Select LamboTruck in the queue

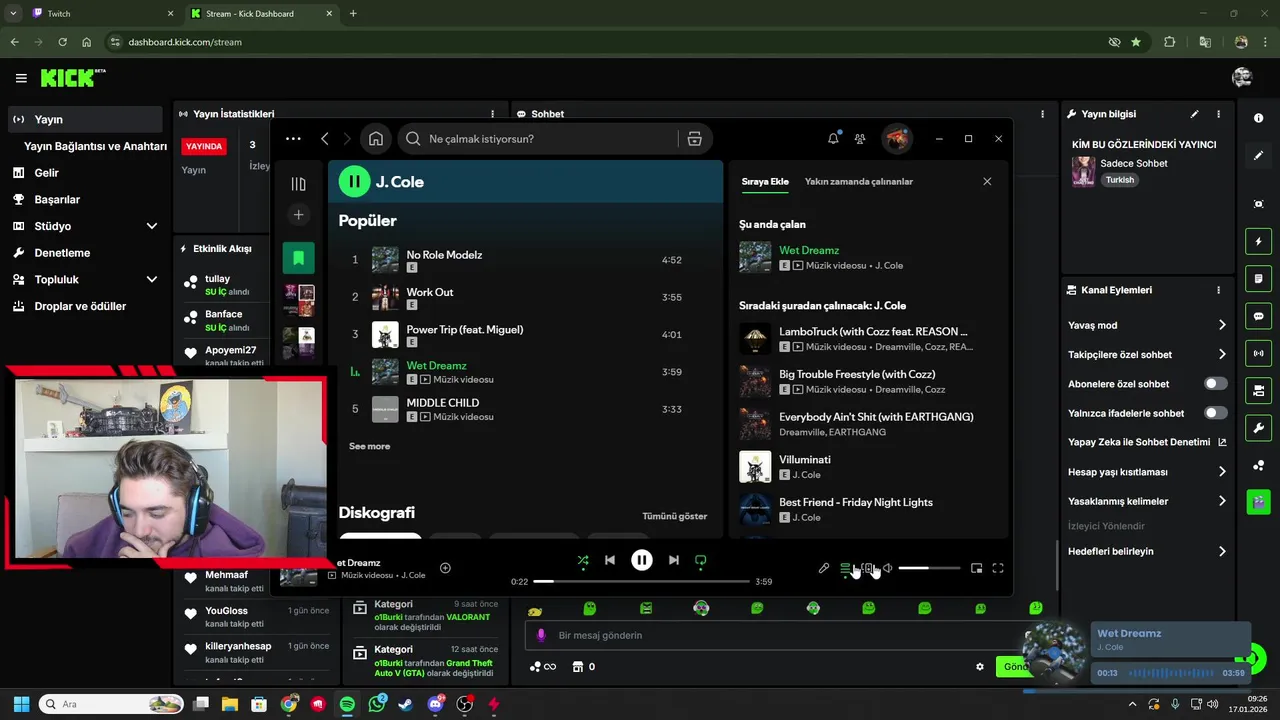868,338
